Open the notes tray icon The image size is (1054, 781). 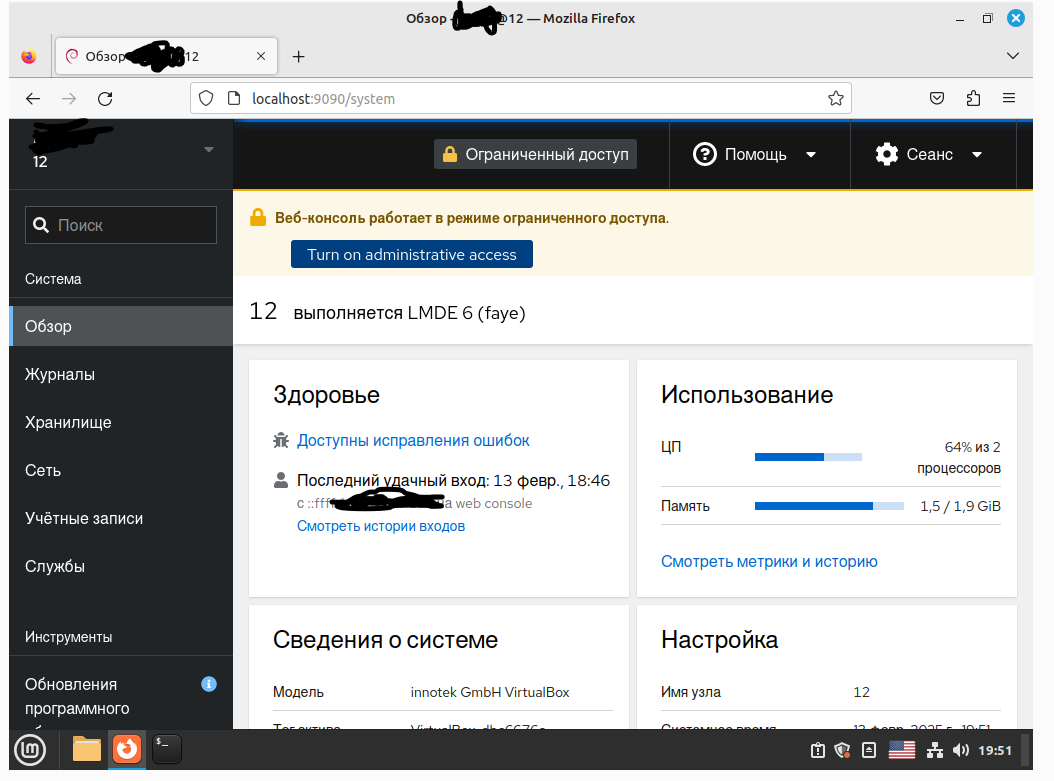click(x=868, y=750)
